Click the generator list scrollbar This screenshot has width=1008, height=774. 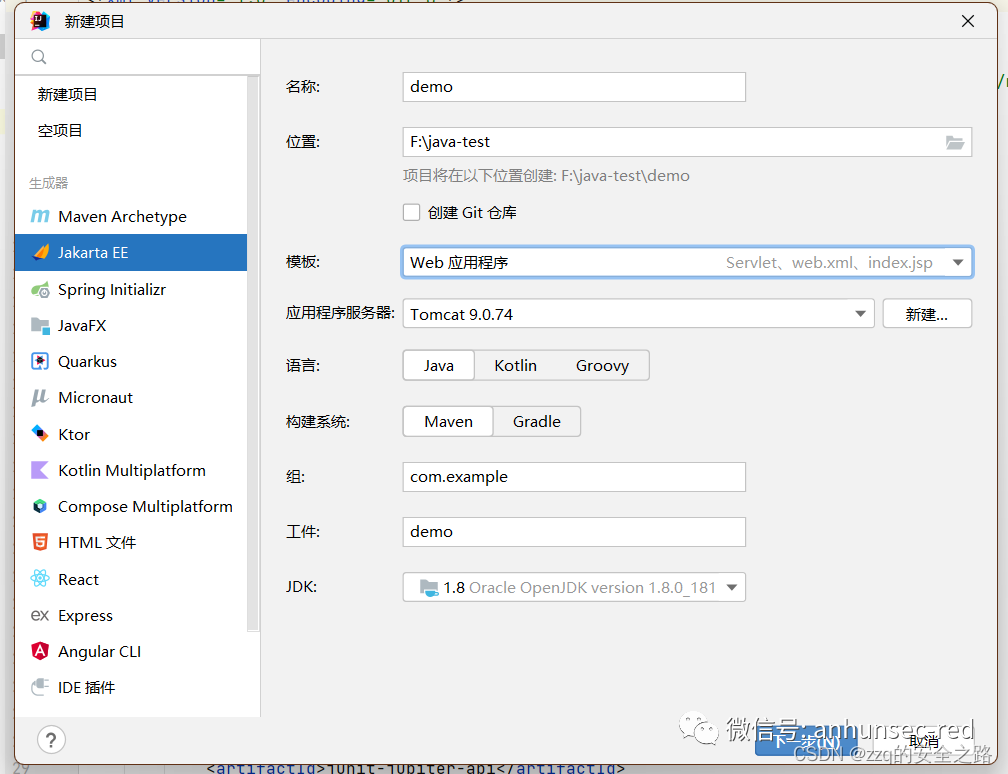[x=253, y=354]
